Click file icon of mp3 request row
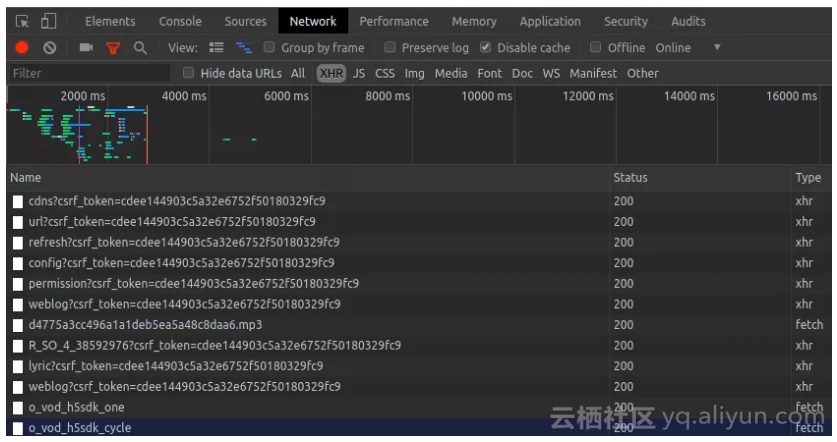This screenshot has height=442, width=837. pos(18,325)
